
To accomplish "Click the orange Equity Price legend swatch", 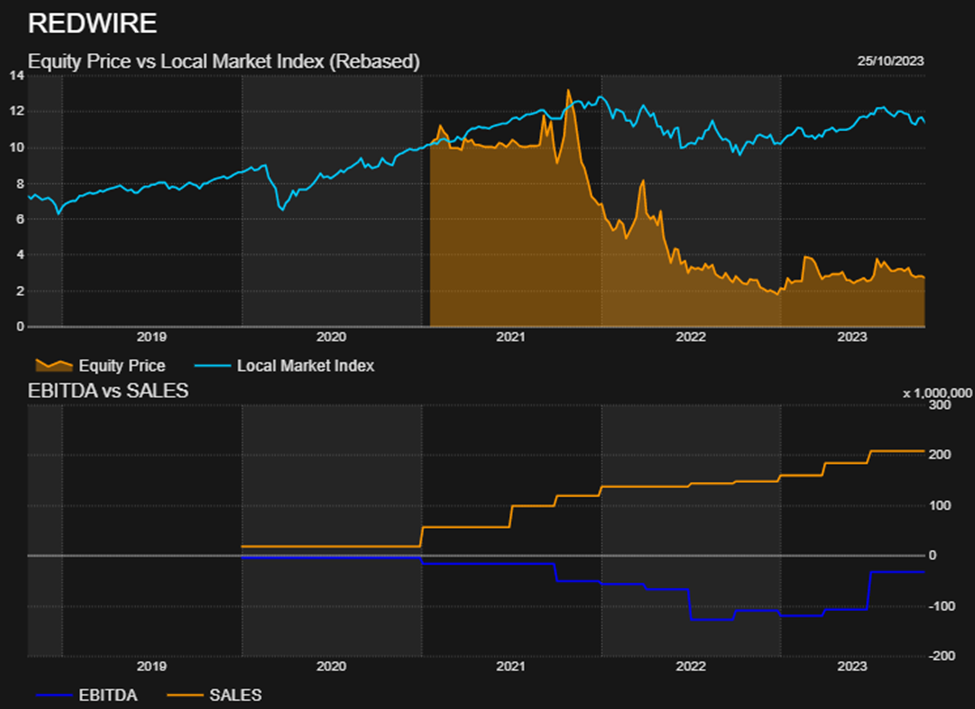I will [53, 366].
